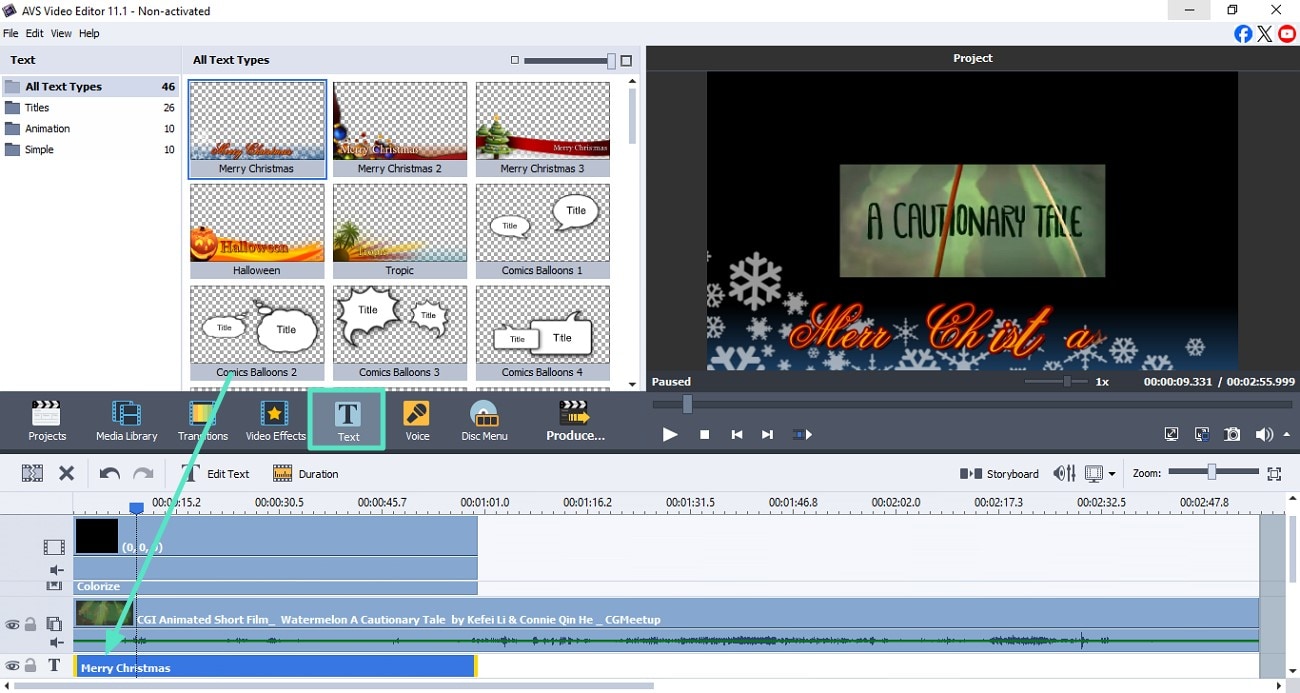Viewport: 1300px width, 693px height.
Task: Select the Animation folder
Action: (90, 128)
